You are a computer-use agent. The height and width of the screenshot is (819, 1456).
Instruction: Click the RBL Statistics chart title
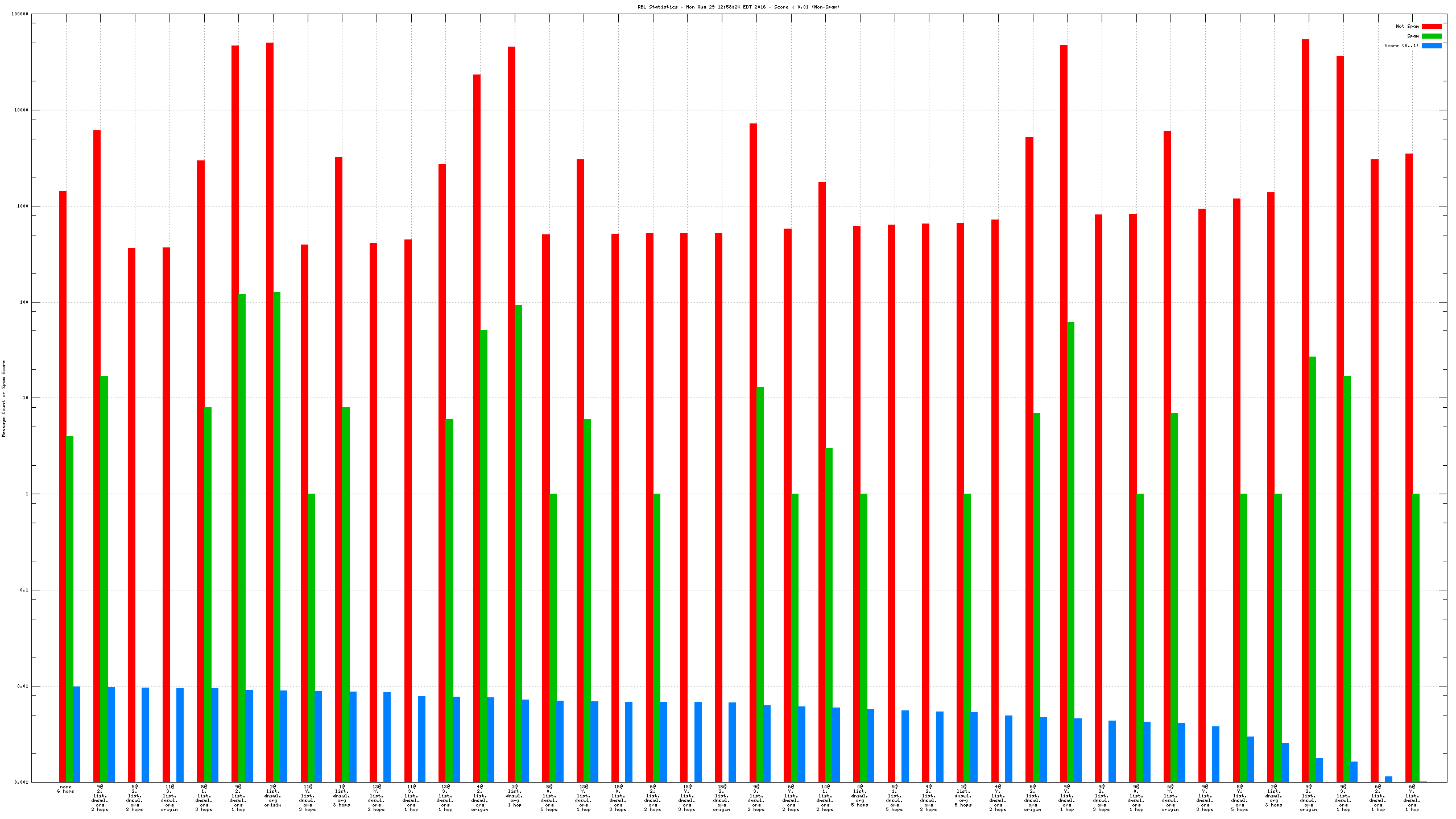coord(738,7)
